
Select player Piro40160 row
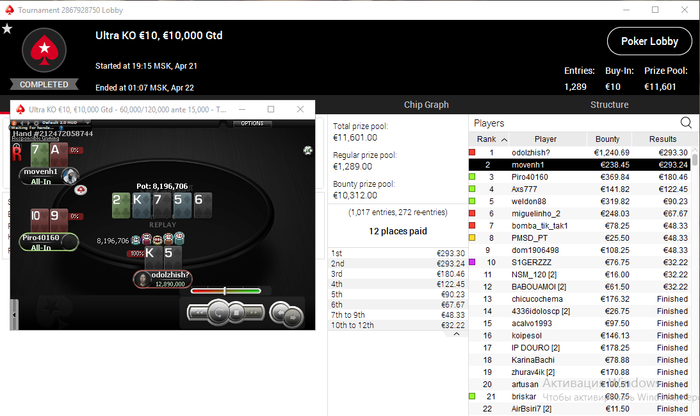coord(579,177)
